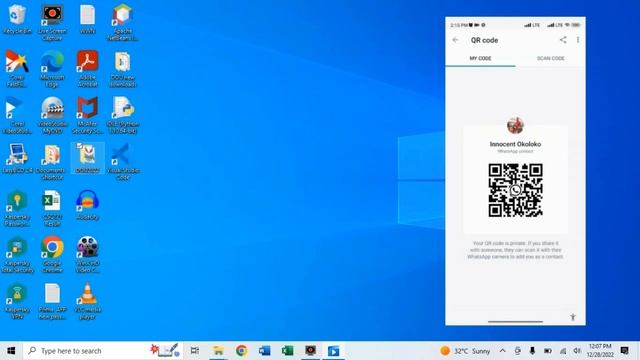640x360 pixels.
Task: Show hidden system tray icons chevron
Action: 502,351
